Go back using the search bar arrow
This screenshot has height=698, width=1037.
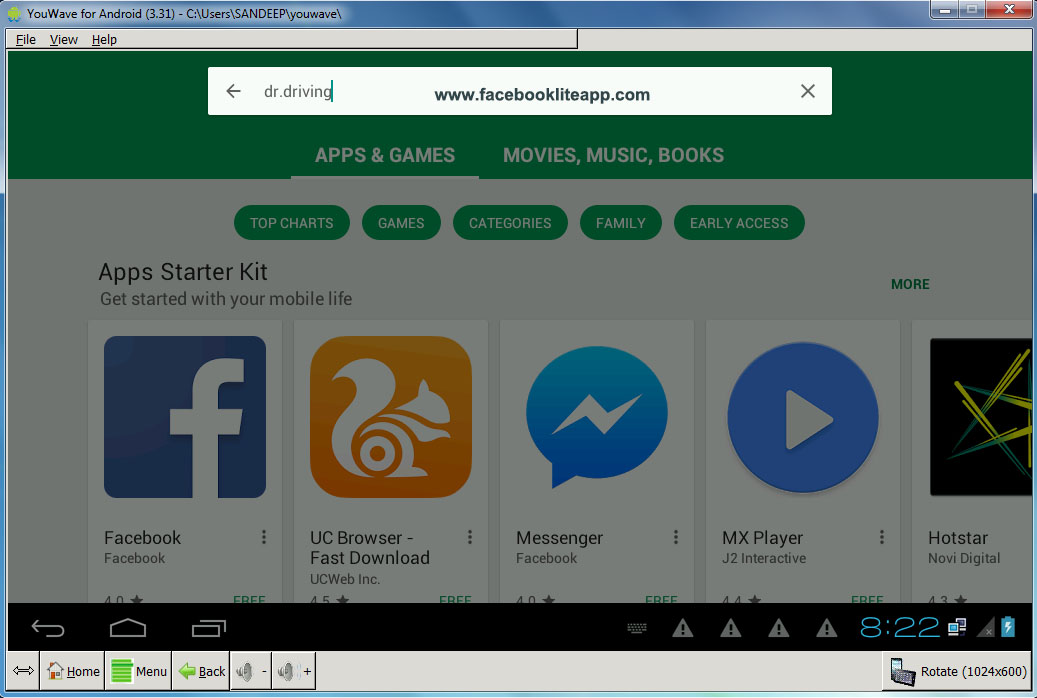233,91
